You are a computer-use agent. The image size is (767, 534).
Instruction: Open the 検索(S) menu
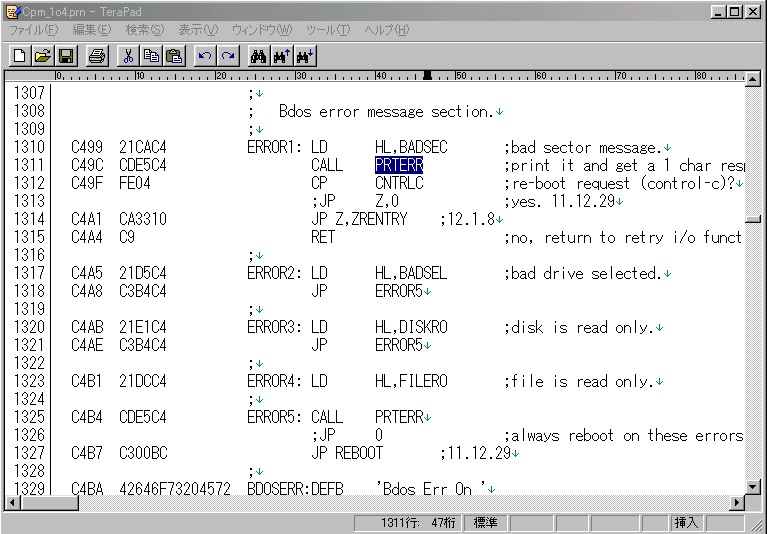tap(145, 30)
